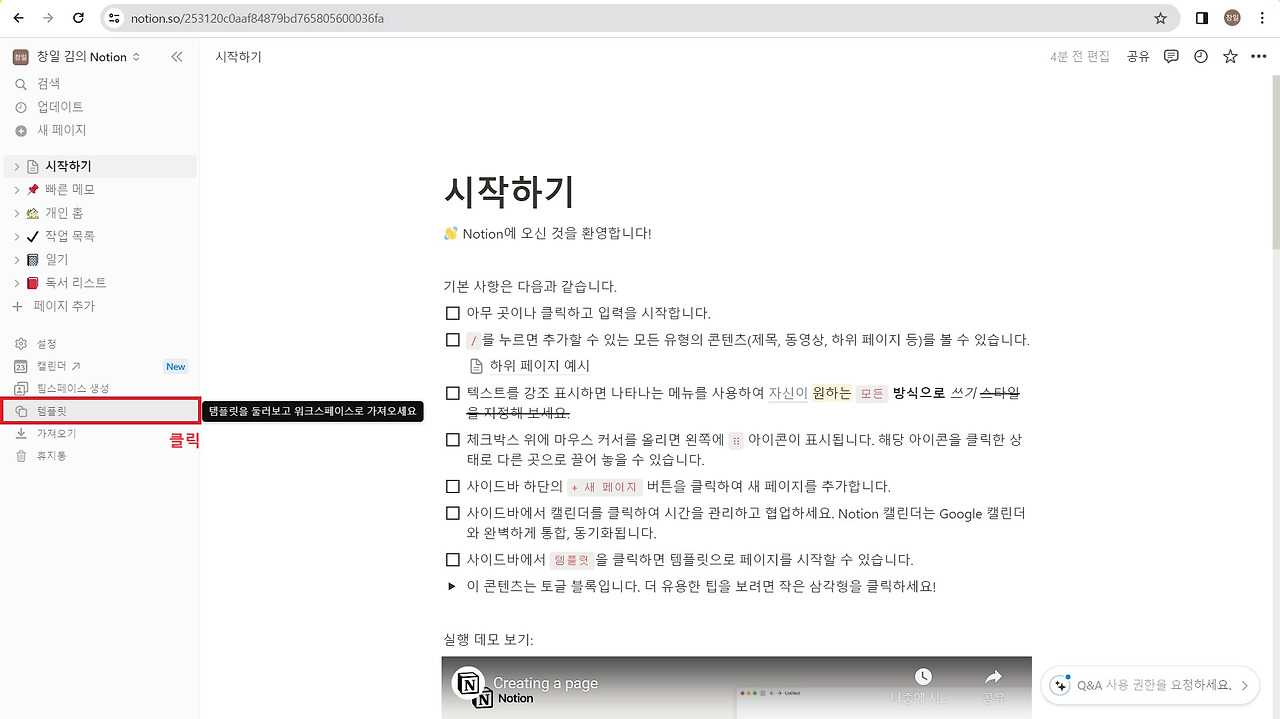Expand the 이 콘텐츠는 토글 블록입니다 triangle

point(452,587)
